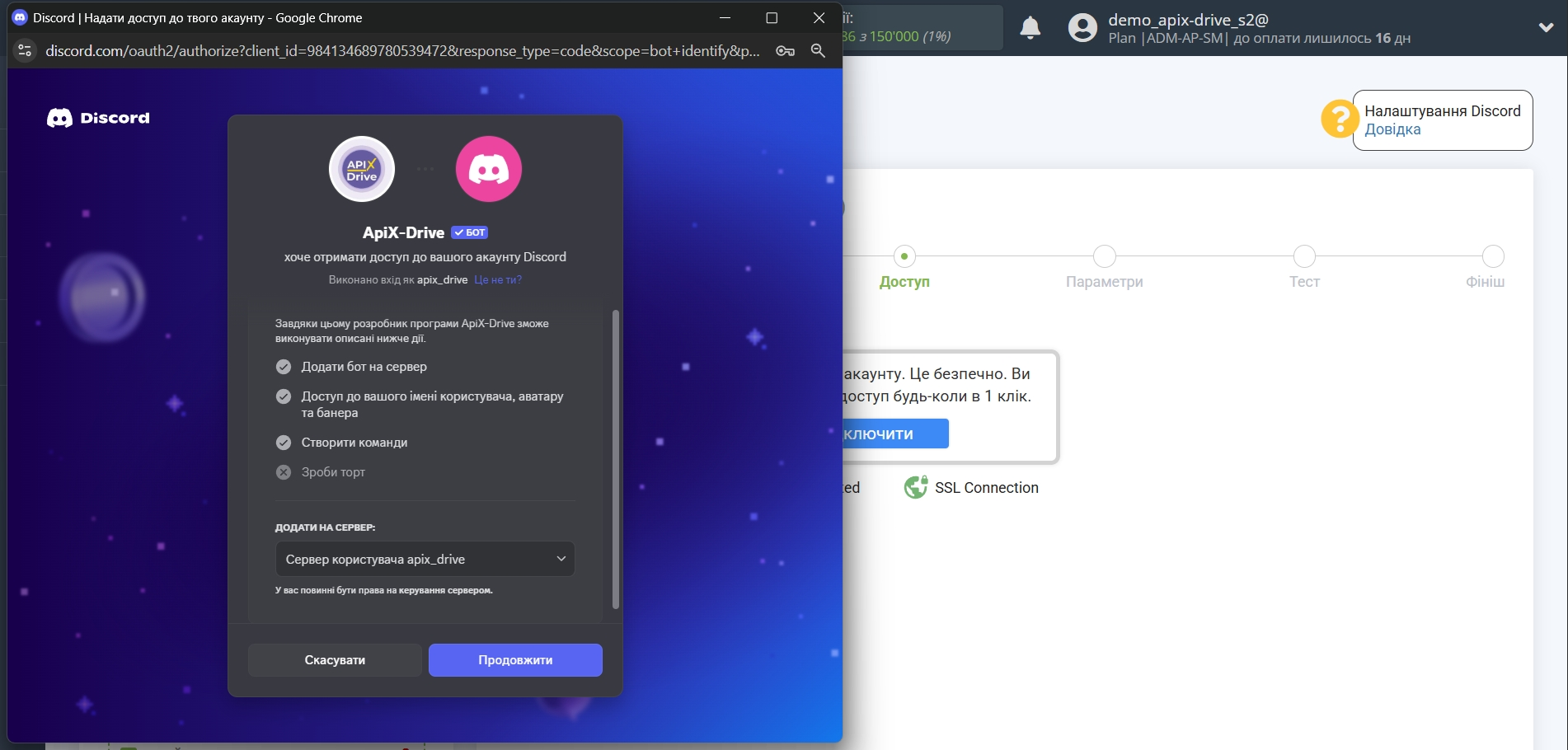
Task: Click the pink Discord avatar icon
Action: click(x=489, y=169)
